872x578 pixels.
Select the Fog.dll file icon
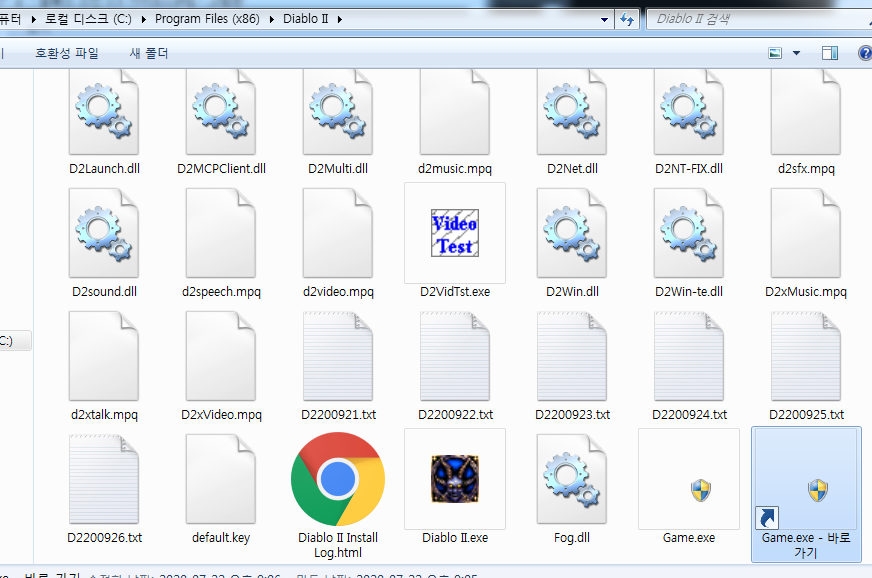tap(572, 479)
